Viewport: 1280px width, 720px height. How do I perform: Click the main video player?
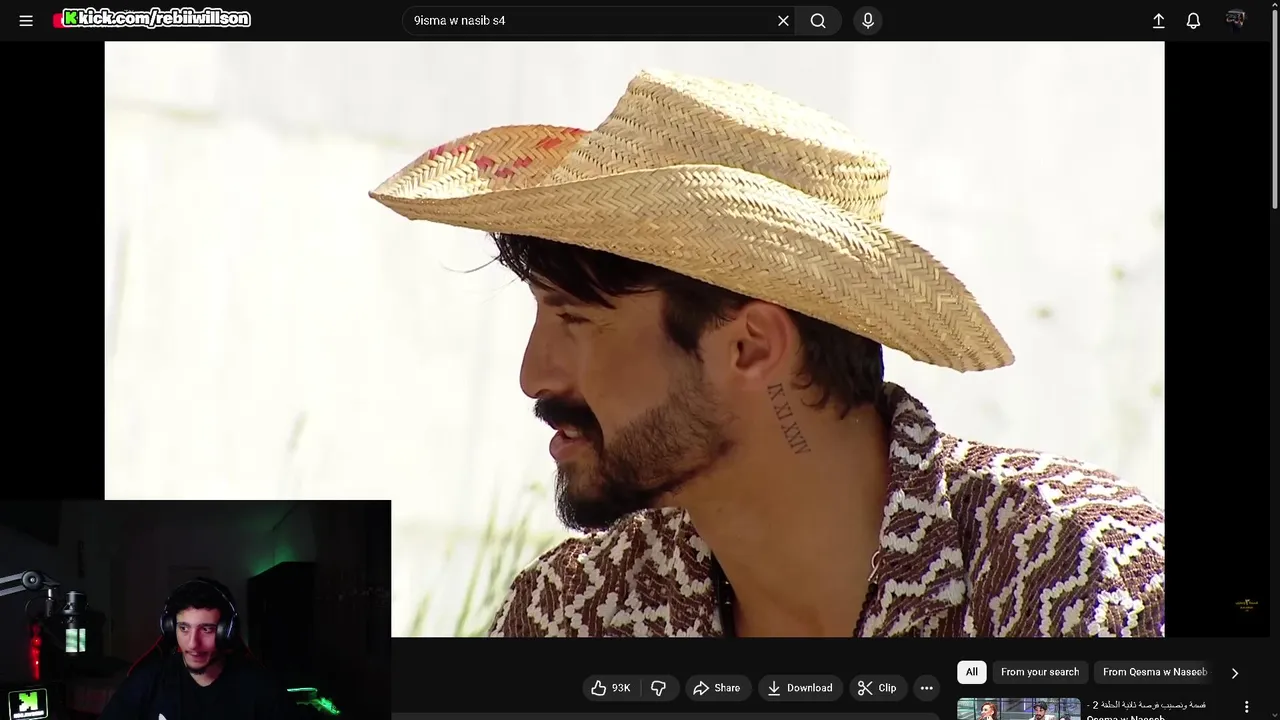[x=634, y=339]
